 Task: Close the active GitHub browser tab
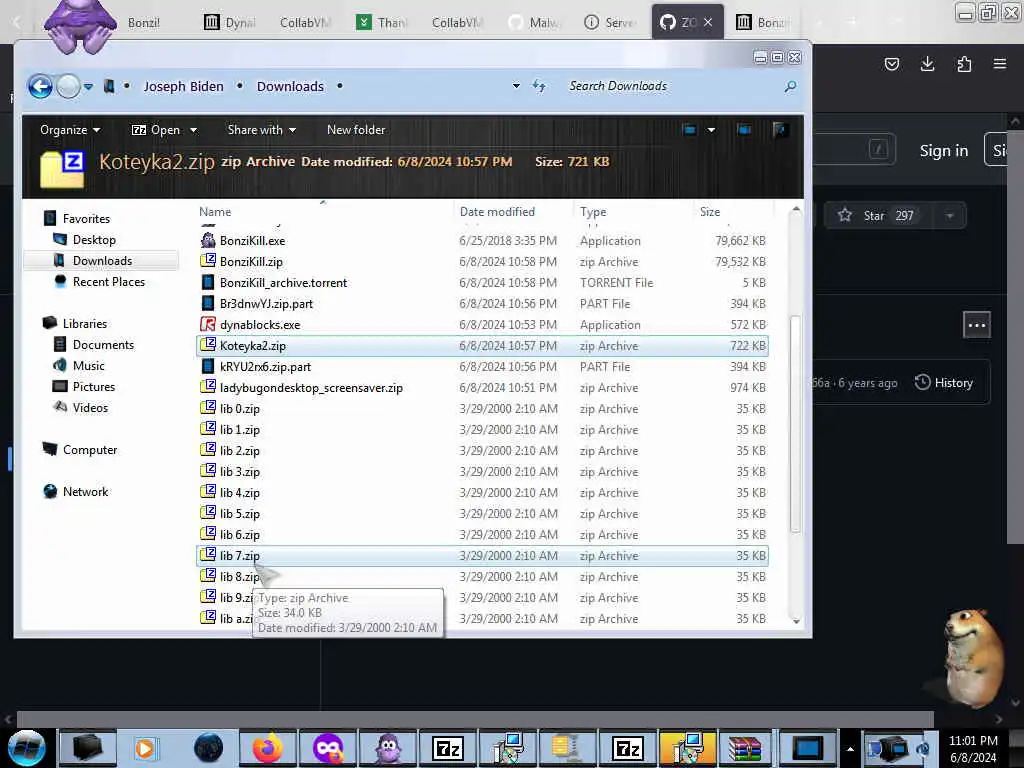click(708, 22)
